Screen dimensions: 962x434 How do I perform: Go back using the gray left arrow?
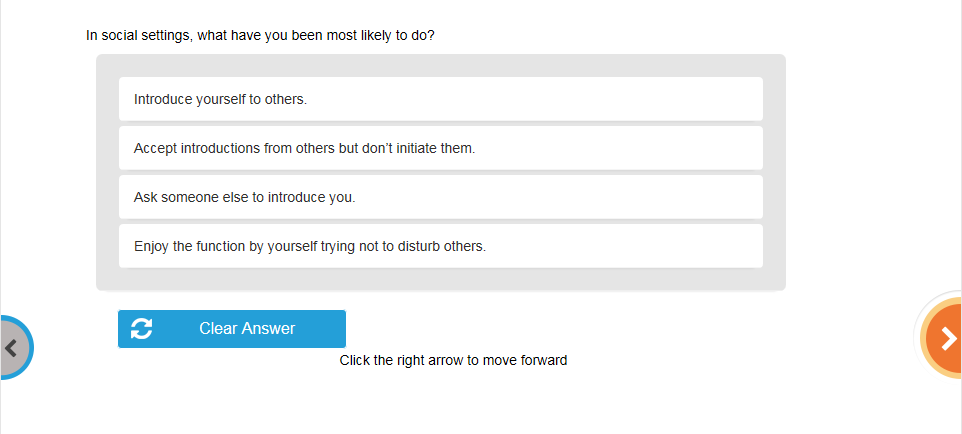click(12, 348)
